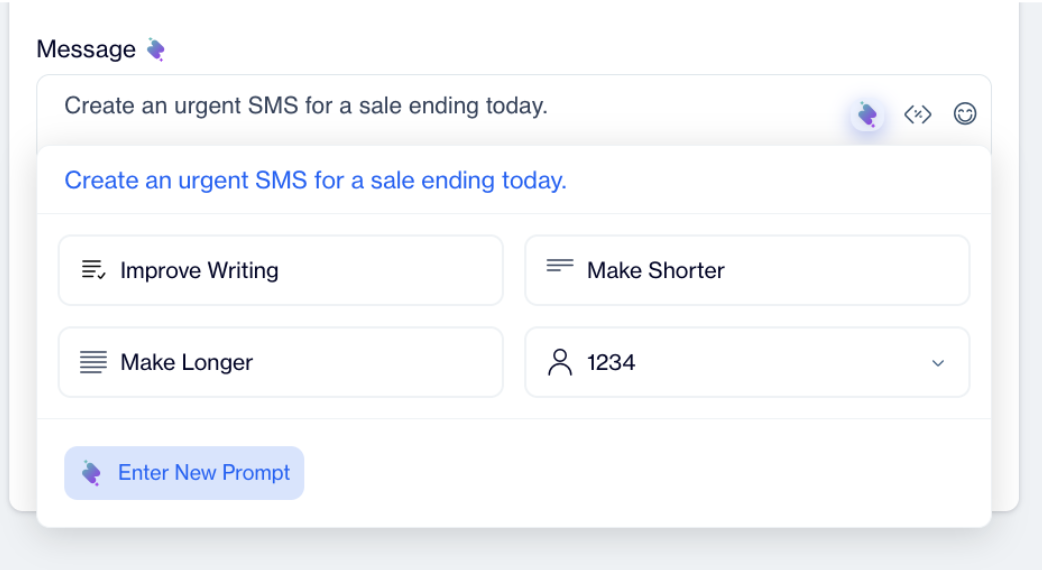
Task: Click the 1234 text label
Action: click(x=611, y=363)
